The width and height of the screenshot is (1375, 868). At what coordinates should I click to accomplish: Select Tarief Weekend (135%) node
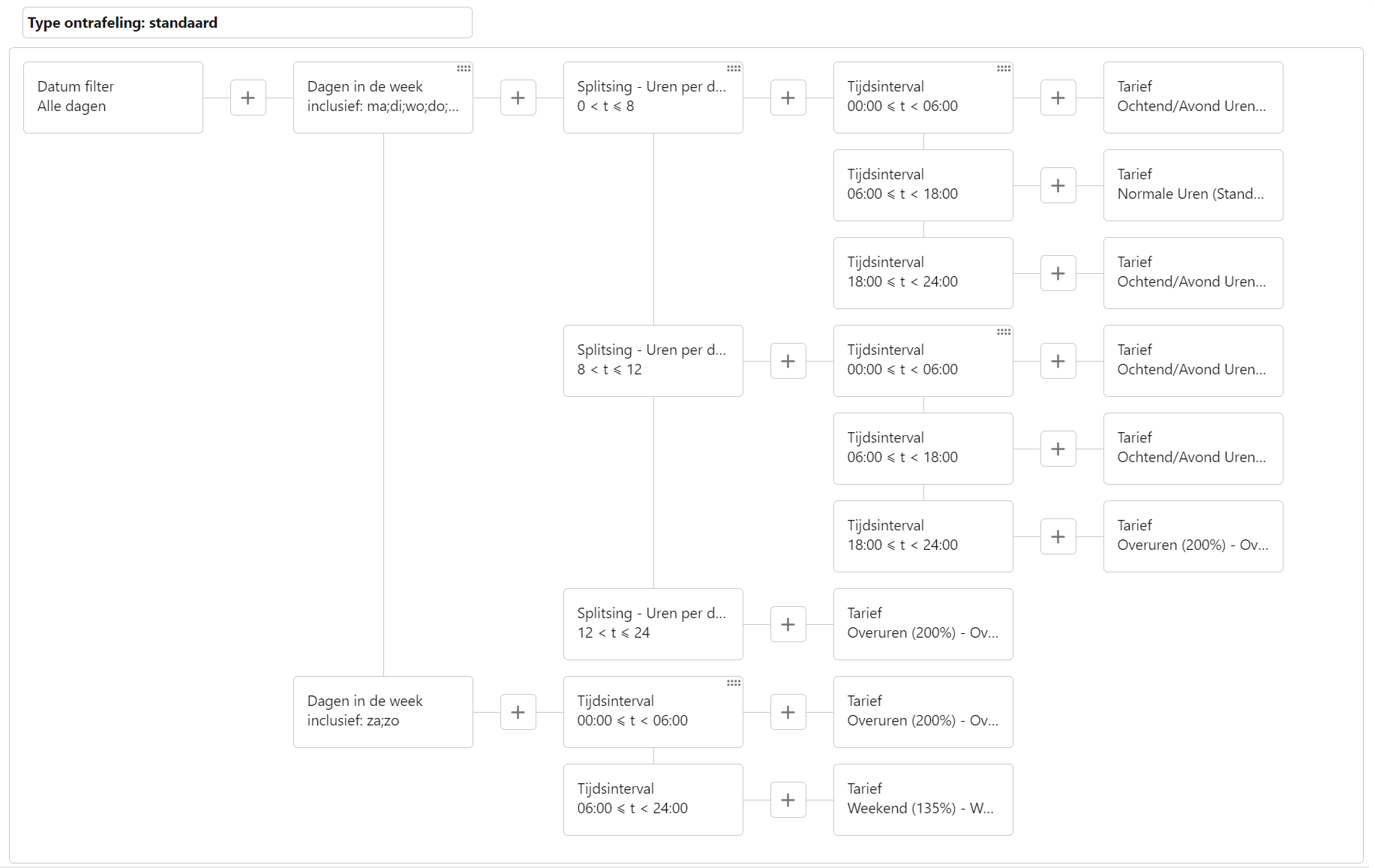click(x=923, y=800)
